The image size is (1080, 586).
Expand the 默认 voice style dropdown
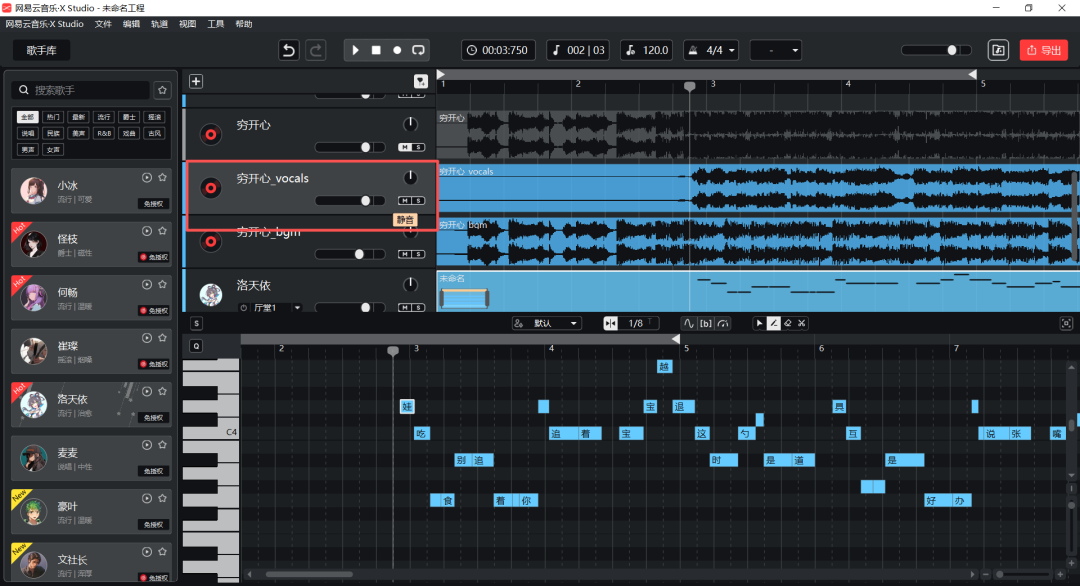[546, 323]
